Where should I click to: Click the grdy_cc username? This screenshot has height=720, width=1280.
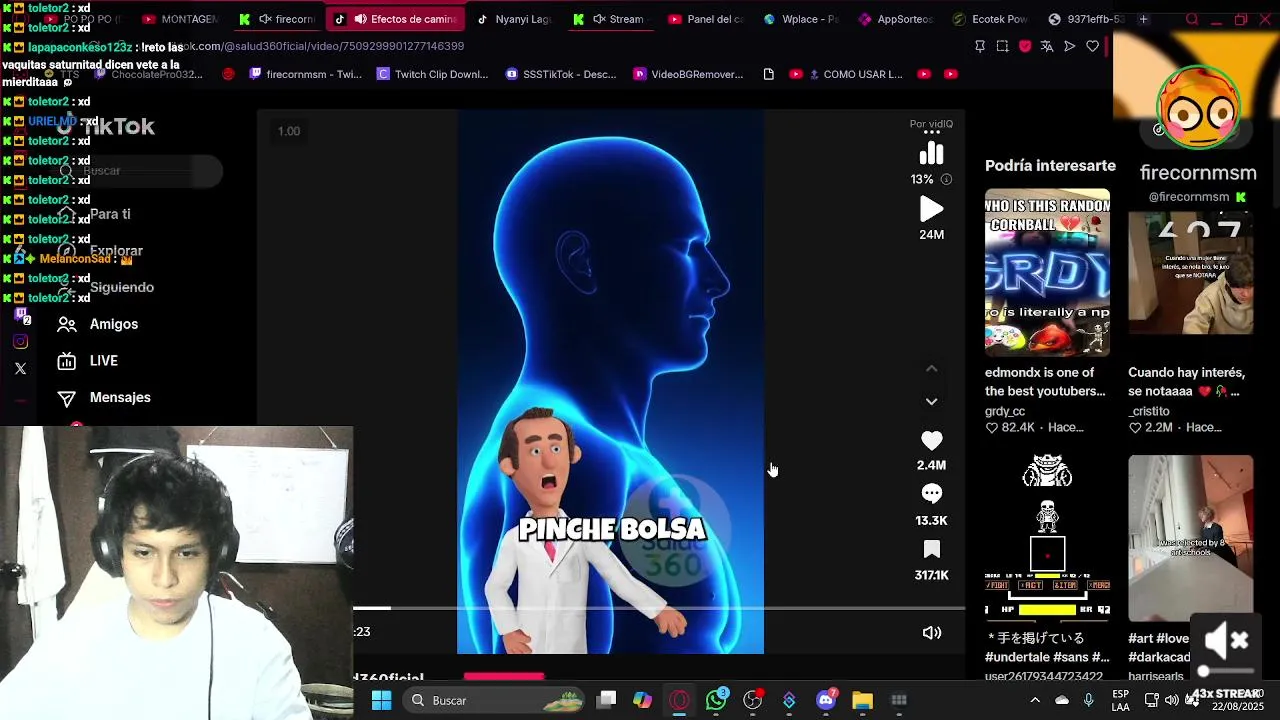pyautogui.click(x=1005, y=411)
